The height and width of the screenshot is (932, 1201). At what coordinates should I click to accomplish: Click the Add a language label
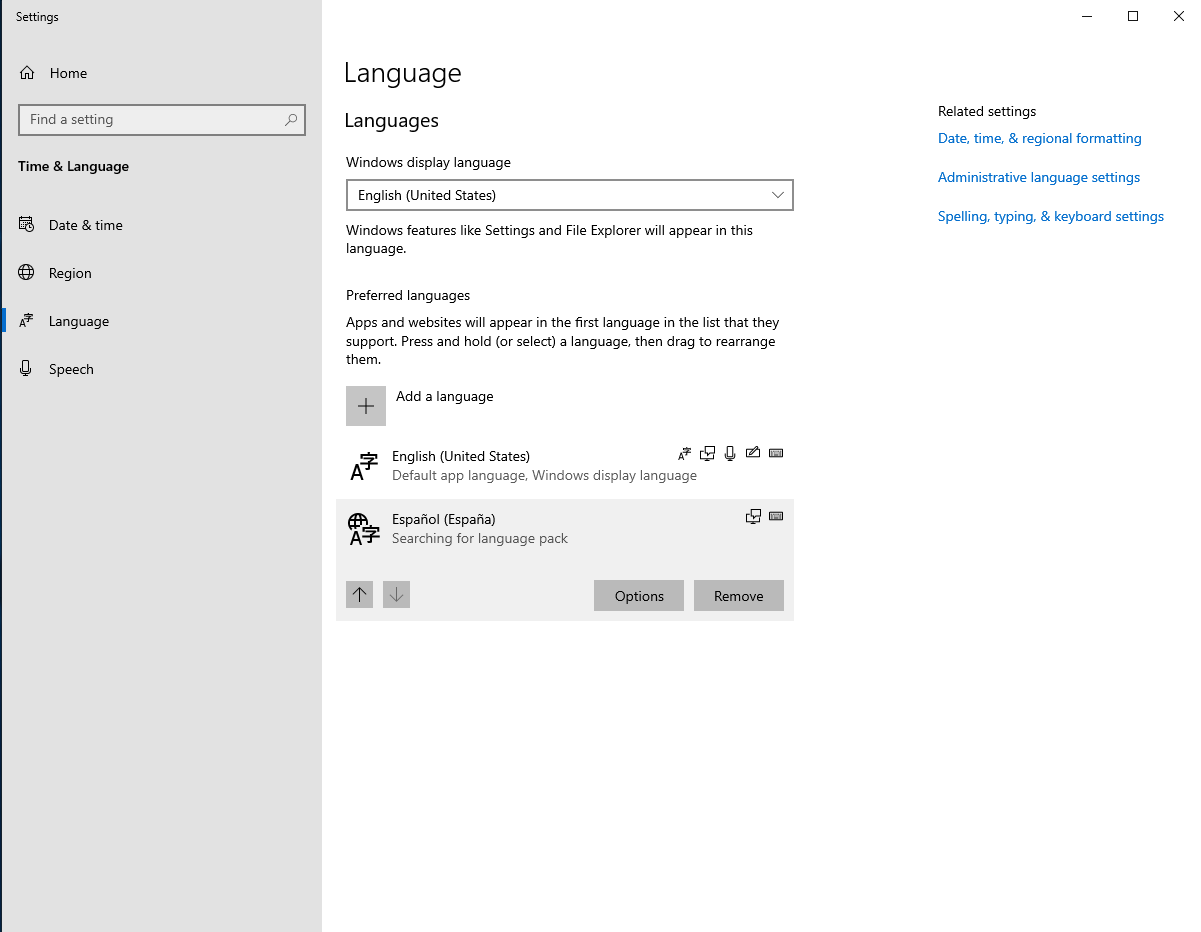tap(445, 396)
